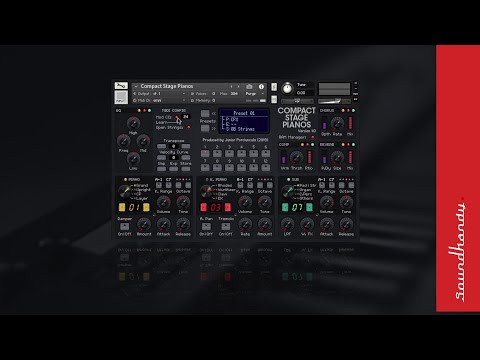Click the previous preset button above Presets label
This screenshot has height=360, width=480.
(x=205, y=114)
